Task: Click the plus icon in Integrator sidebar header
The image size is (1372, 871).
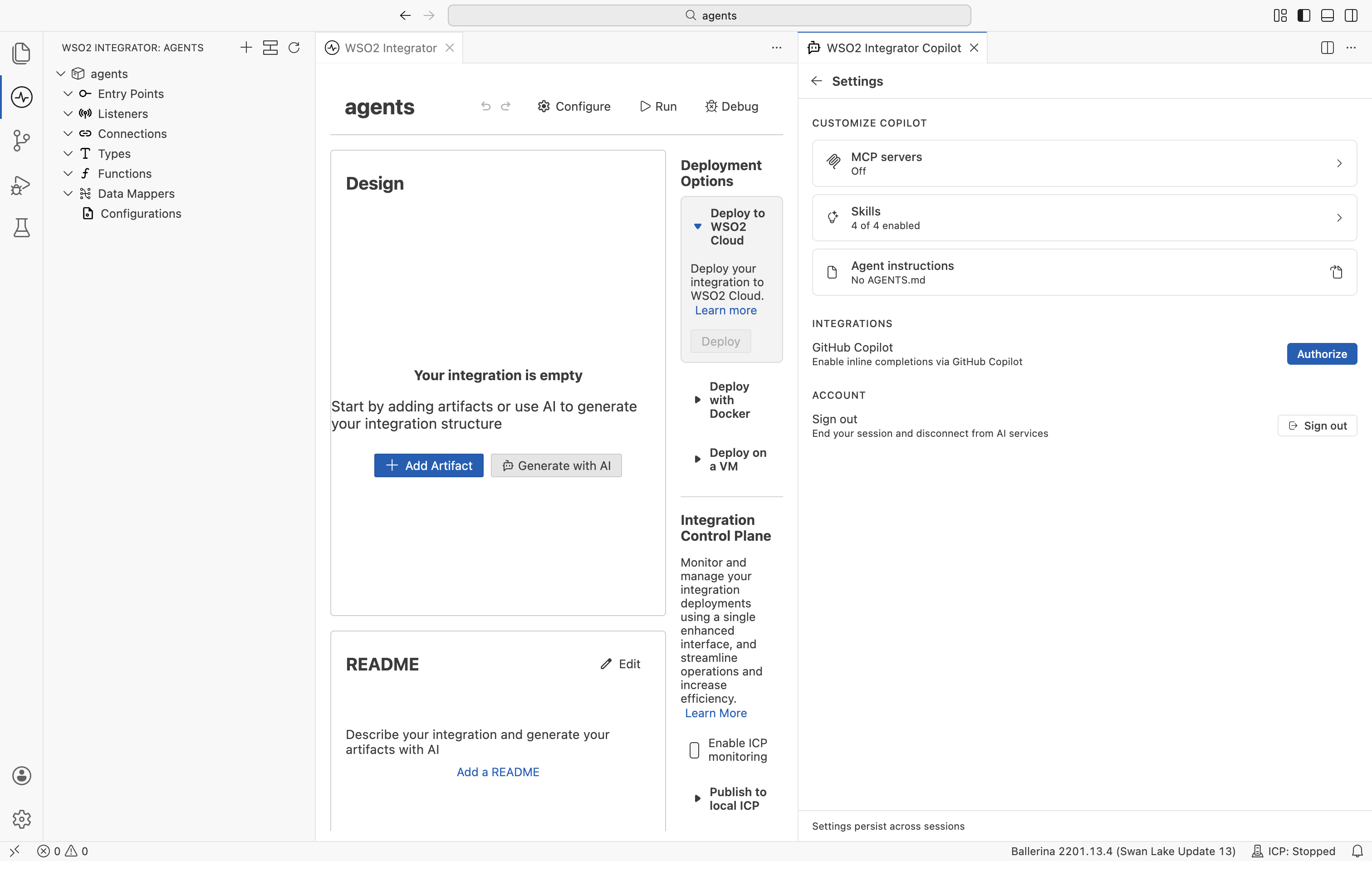Action: coord(246,48)
